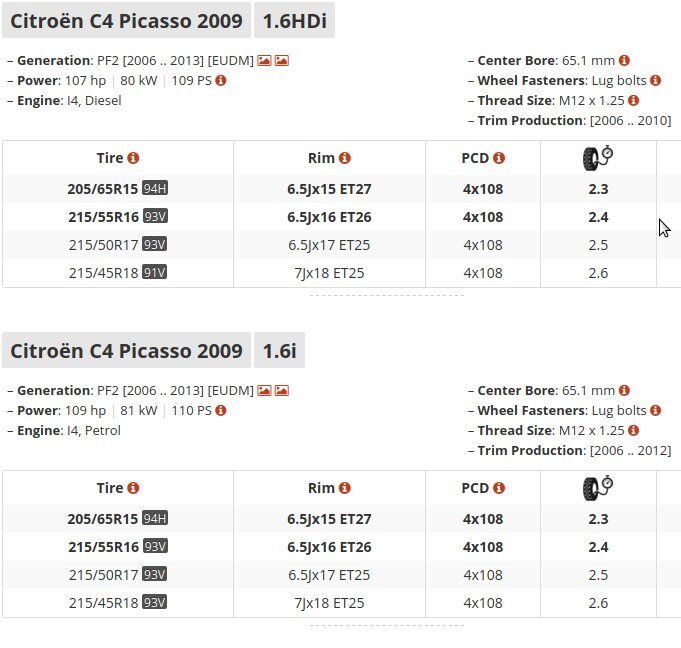Open Citroën C4 Picasso 2009 heading above 1.6HDi specs
The image size is (681, 648).
pyautogui.click(x=126, y=20)
